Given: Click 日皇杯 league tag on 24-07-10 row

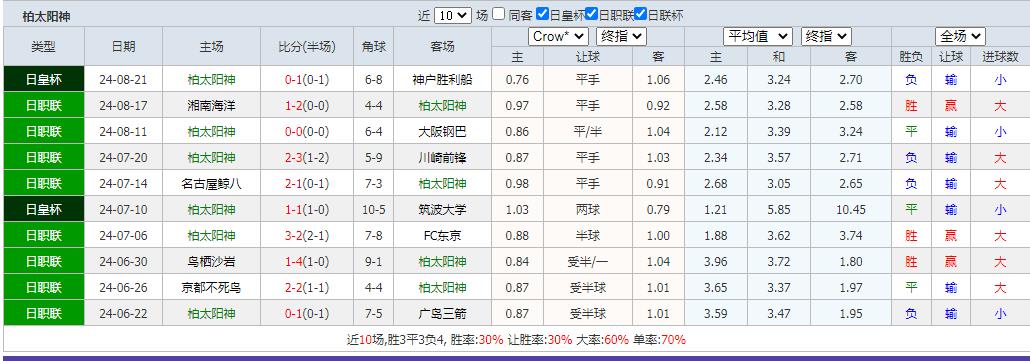Looking at the screenshot, I should (x=44, y=209).
